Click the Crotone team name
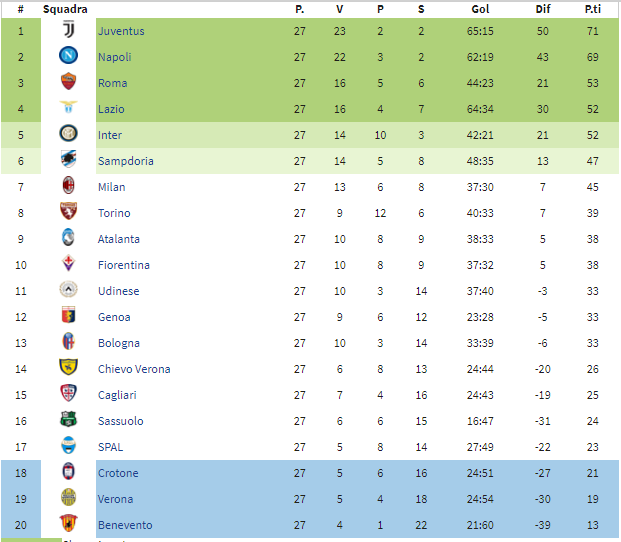Image resolution: width=621 pixels, height=542 pixels. pos(118,473)
